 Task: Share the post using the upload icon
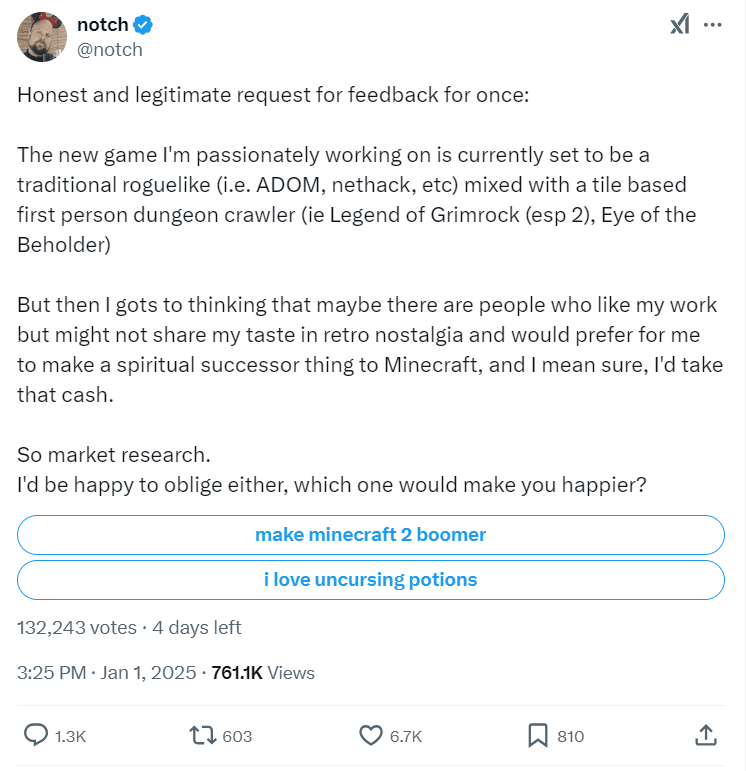click(x=704, y=736)
